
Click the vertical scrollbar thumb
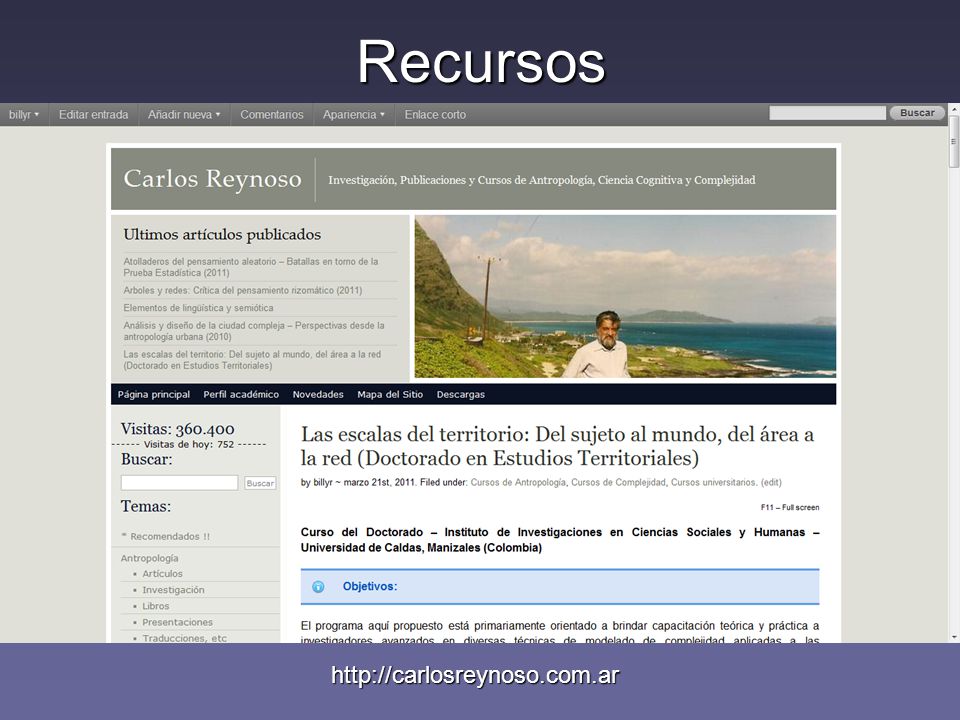pos(953,141)
